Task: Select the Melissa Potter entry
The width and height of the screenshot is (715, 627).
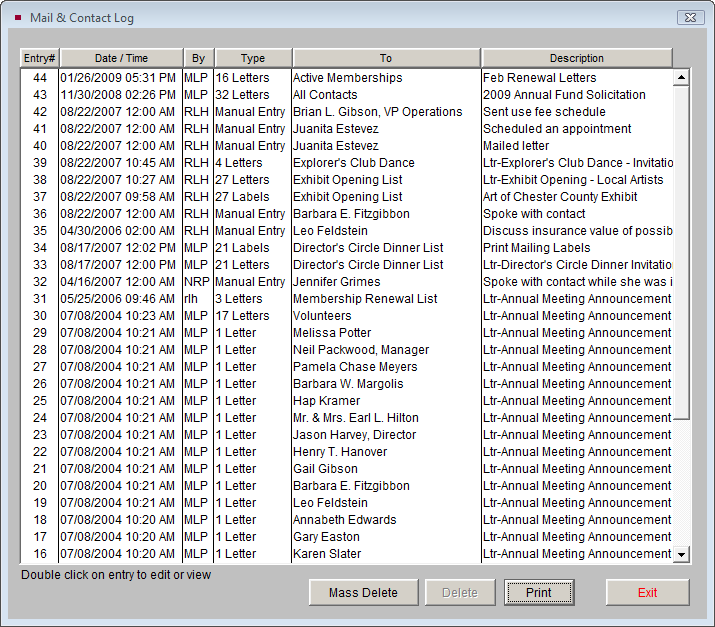Action: [347, 333]
